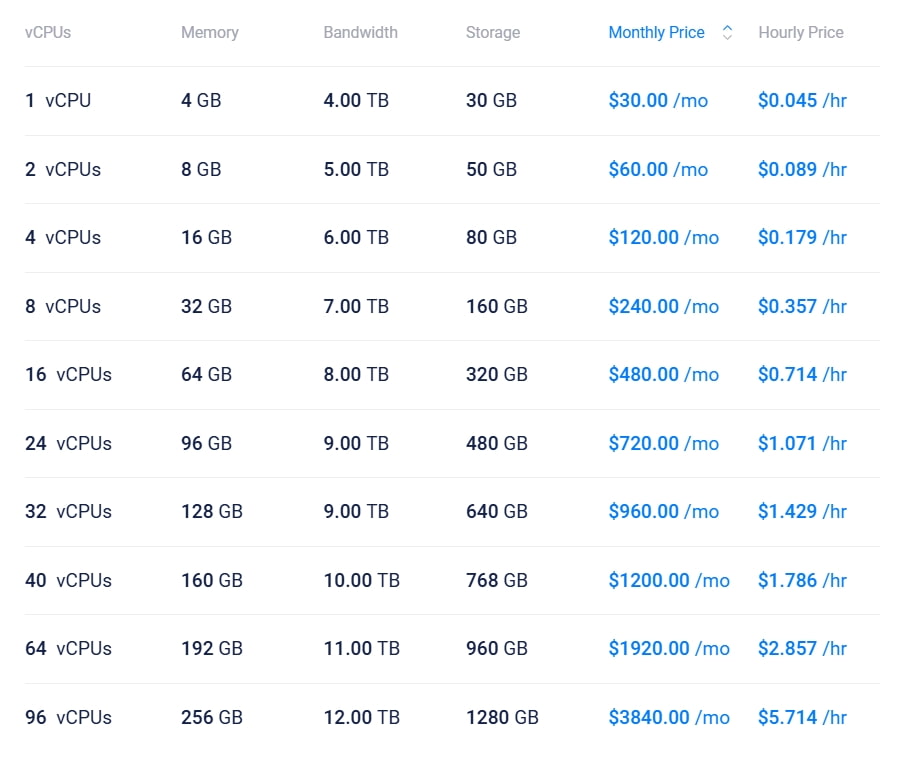Select the 1 vCPU plan row
The image size is (909, 764).
click(x=58, y=101)
